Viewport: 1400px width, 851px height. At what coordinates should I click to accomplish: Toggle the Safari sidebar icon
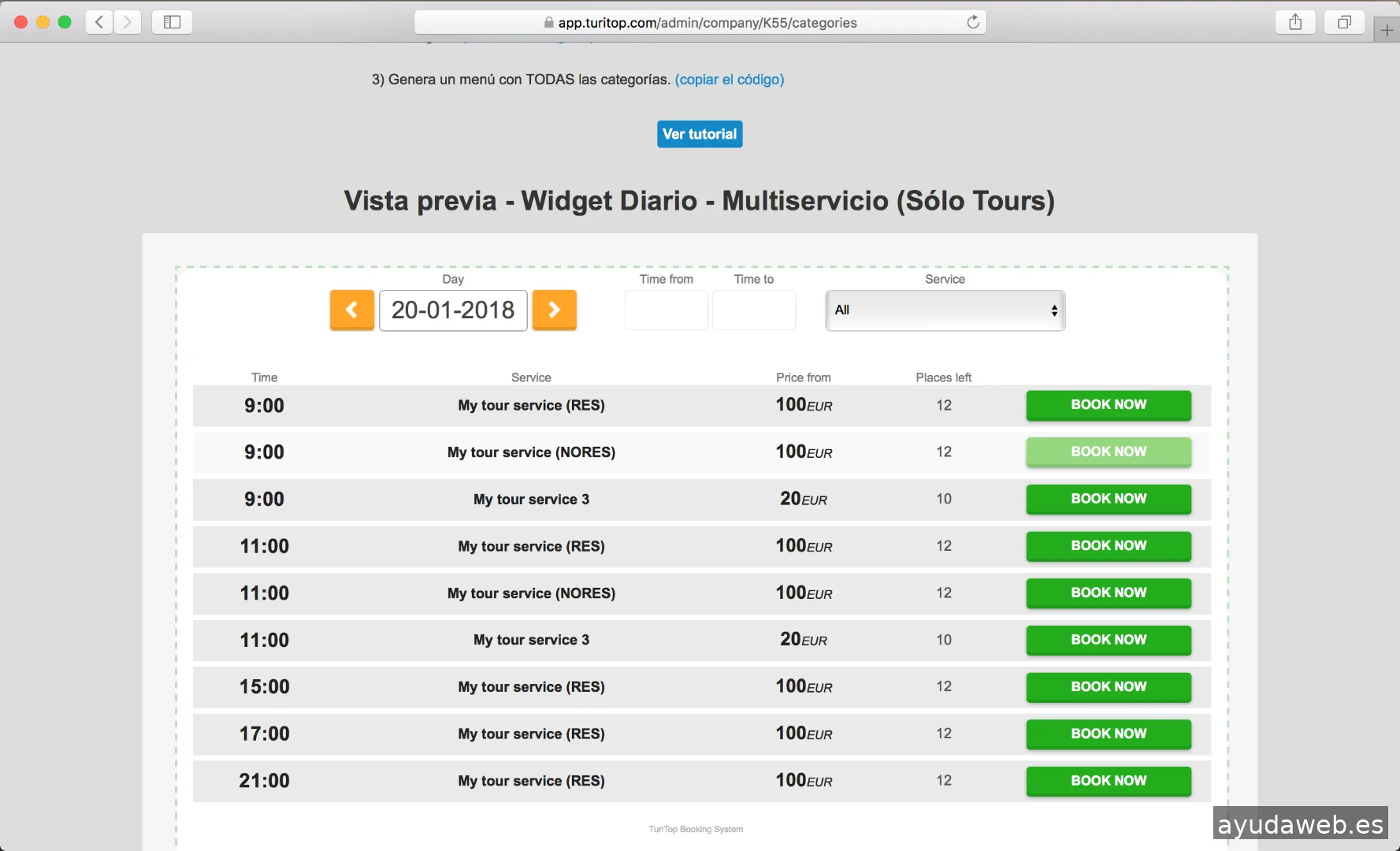point(172,22)
